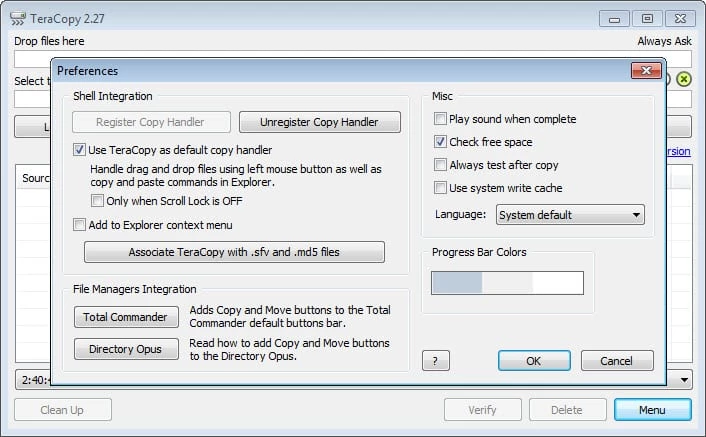Click the Progress Bar Colors swatch
706x437 pixels.
point(507,283)
